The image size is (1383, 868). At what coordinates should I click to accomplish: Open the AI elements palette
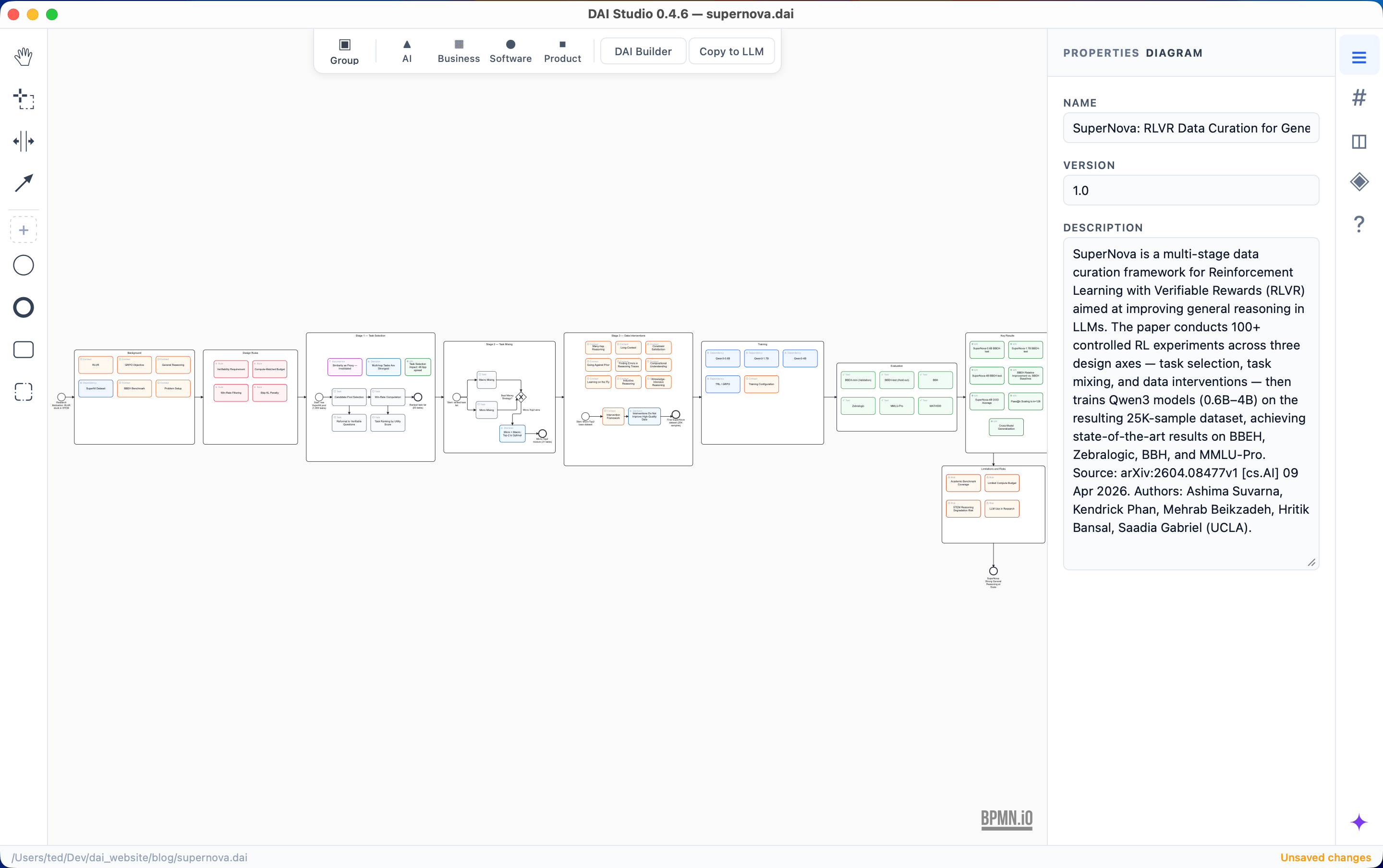(406, 50)
